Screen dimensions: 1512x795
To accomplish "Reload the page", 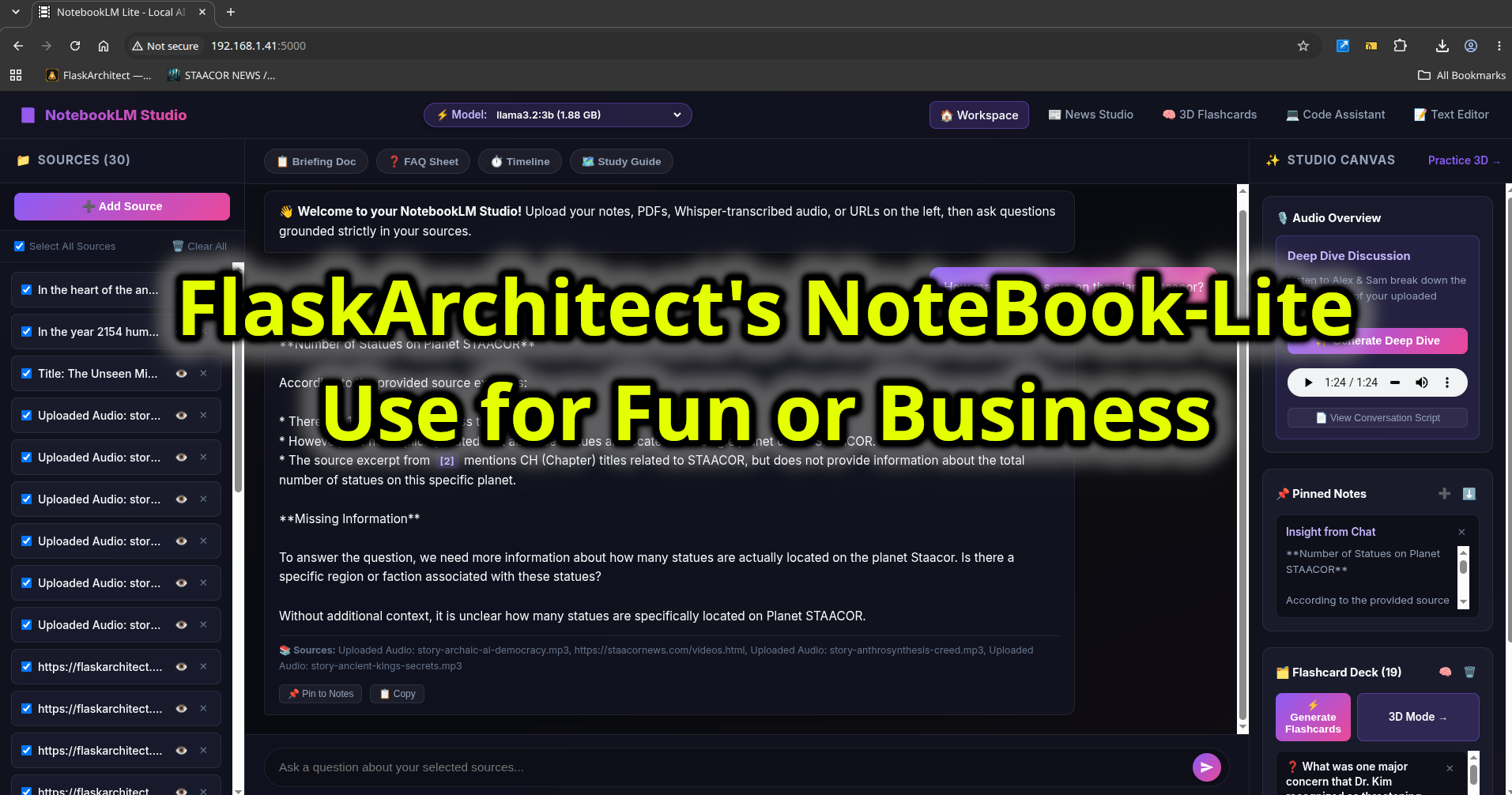I will click(x=75, y=46).
